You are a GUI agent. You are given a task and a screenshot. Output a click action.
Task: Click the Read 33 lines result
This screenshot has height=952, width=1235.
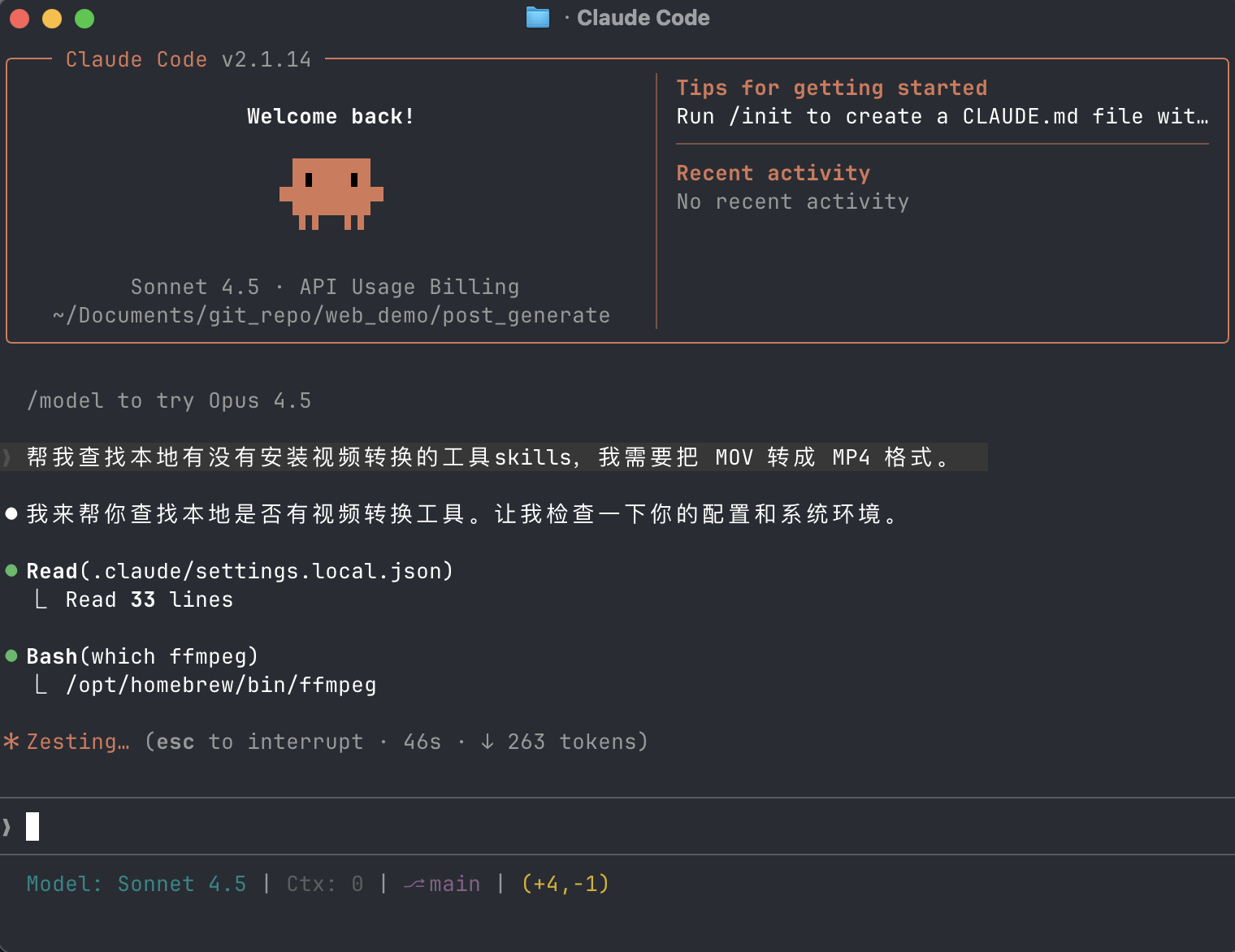(x=149, y=599)
